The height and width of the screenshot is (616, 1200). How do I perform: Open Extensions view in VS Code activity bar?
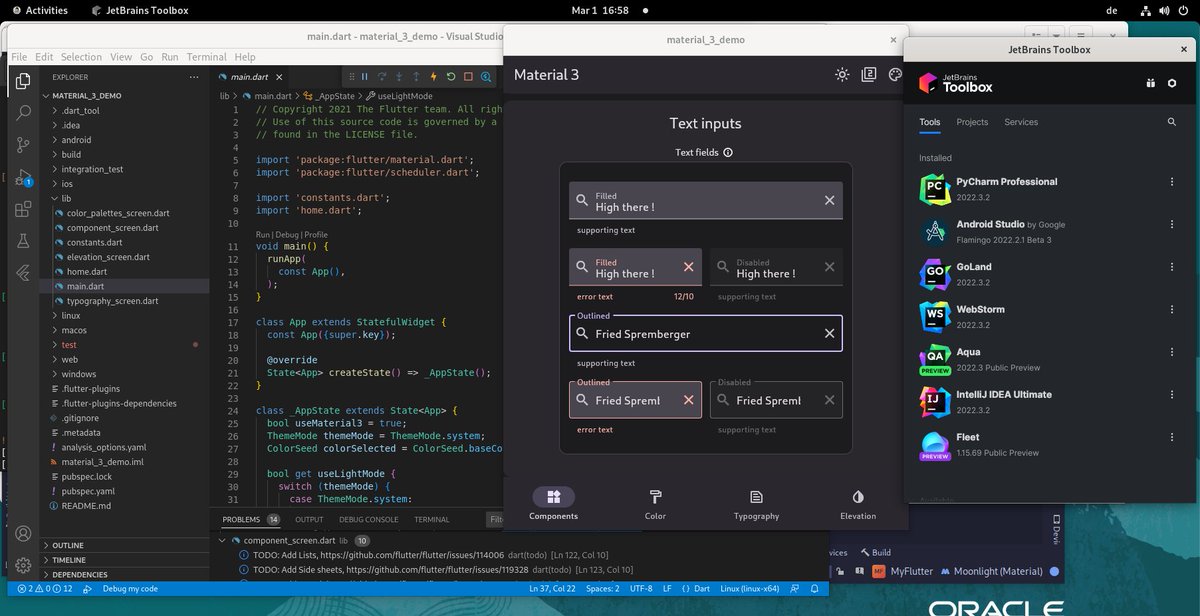(x=23, y=210)
